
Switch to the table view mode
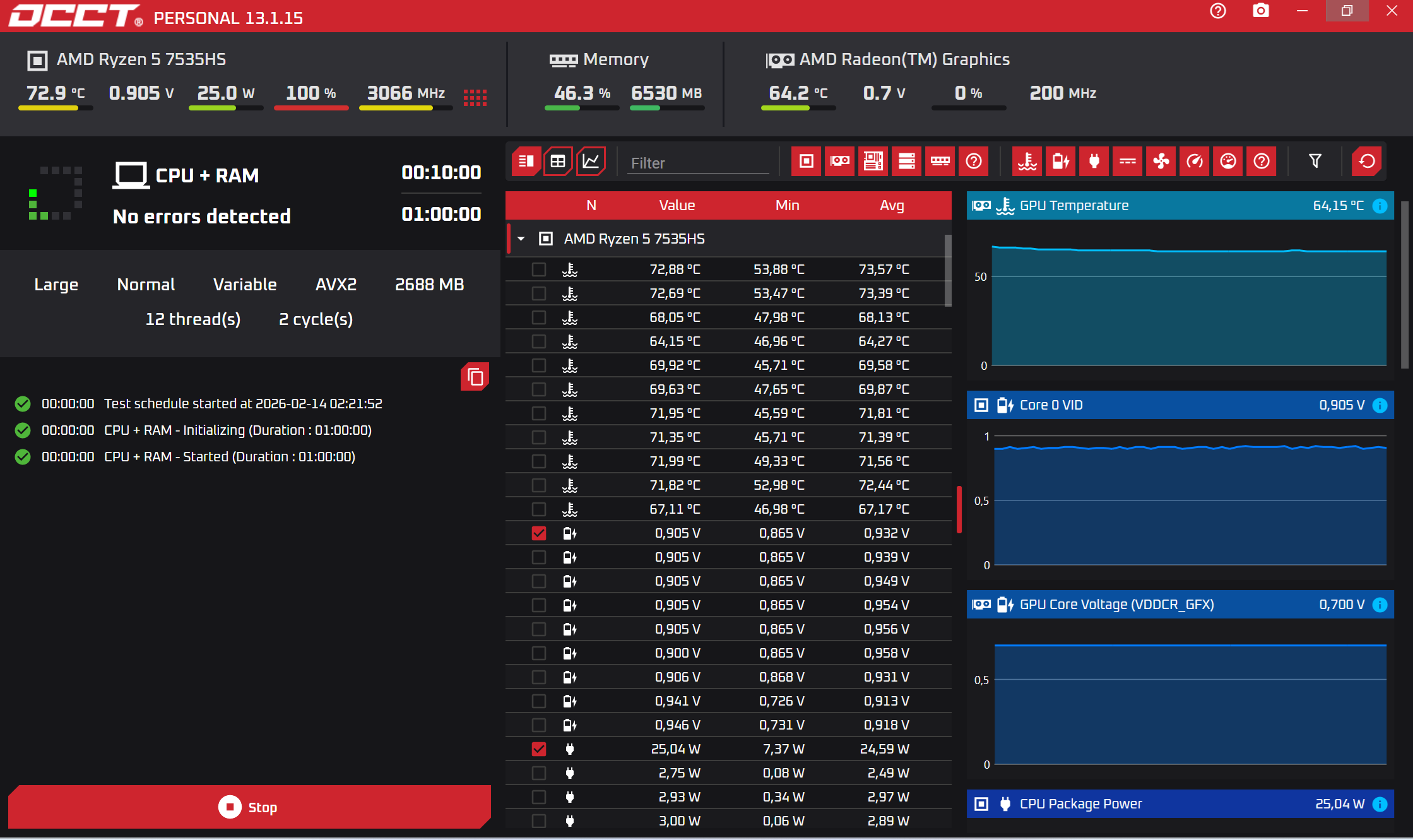click(558, 162)
